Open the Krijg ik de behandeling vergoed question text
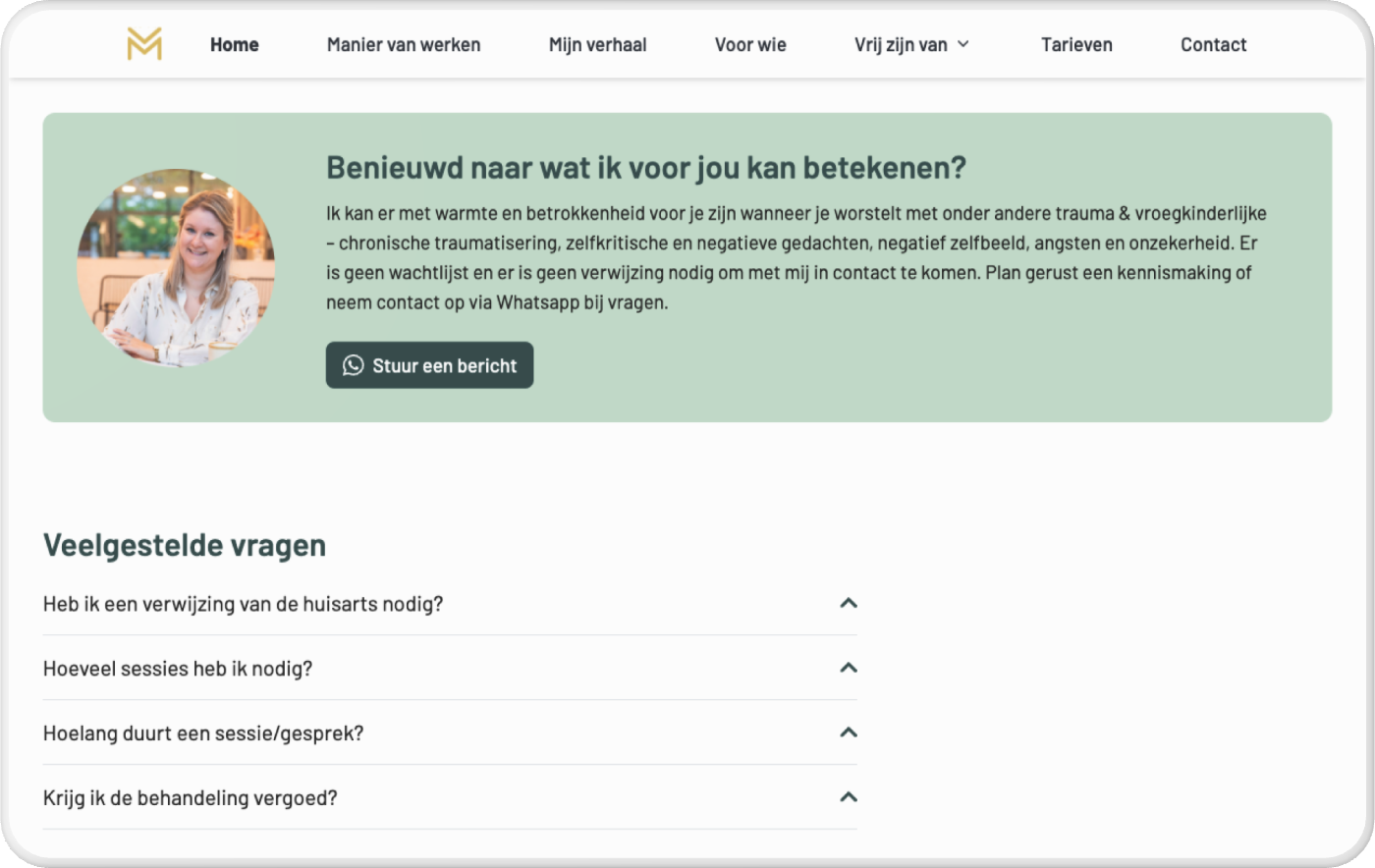This screenshot has height=868, width=1375. pos(191,798)
